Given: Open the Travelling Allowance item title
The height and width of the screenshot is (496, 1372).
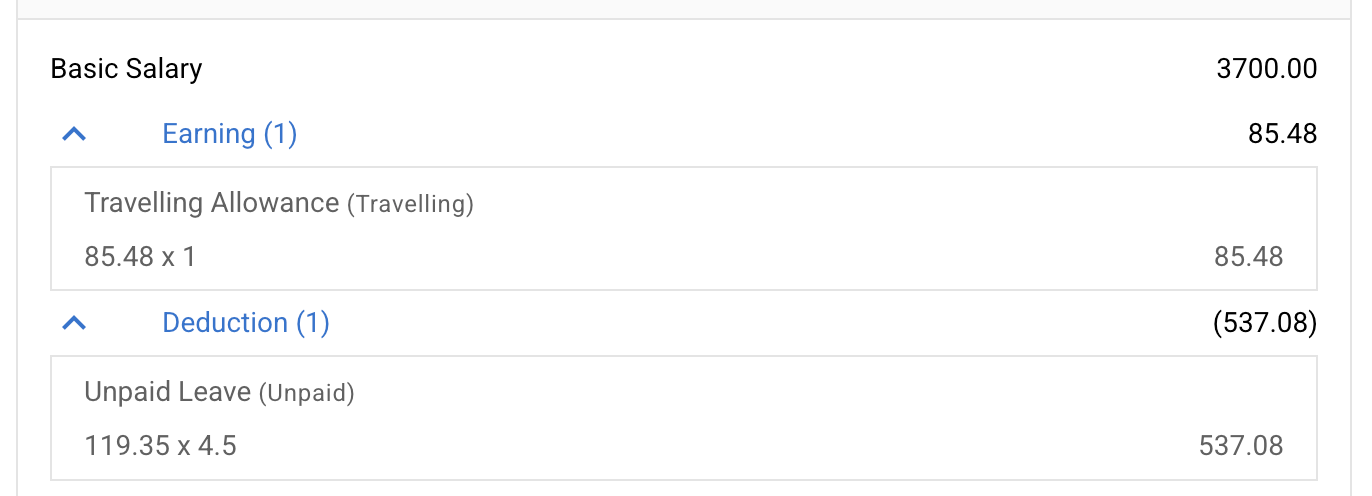Looking at the screenshot, I should 212,203.
